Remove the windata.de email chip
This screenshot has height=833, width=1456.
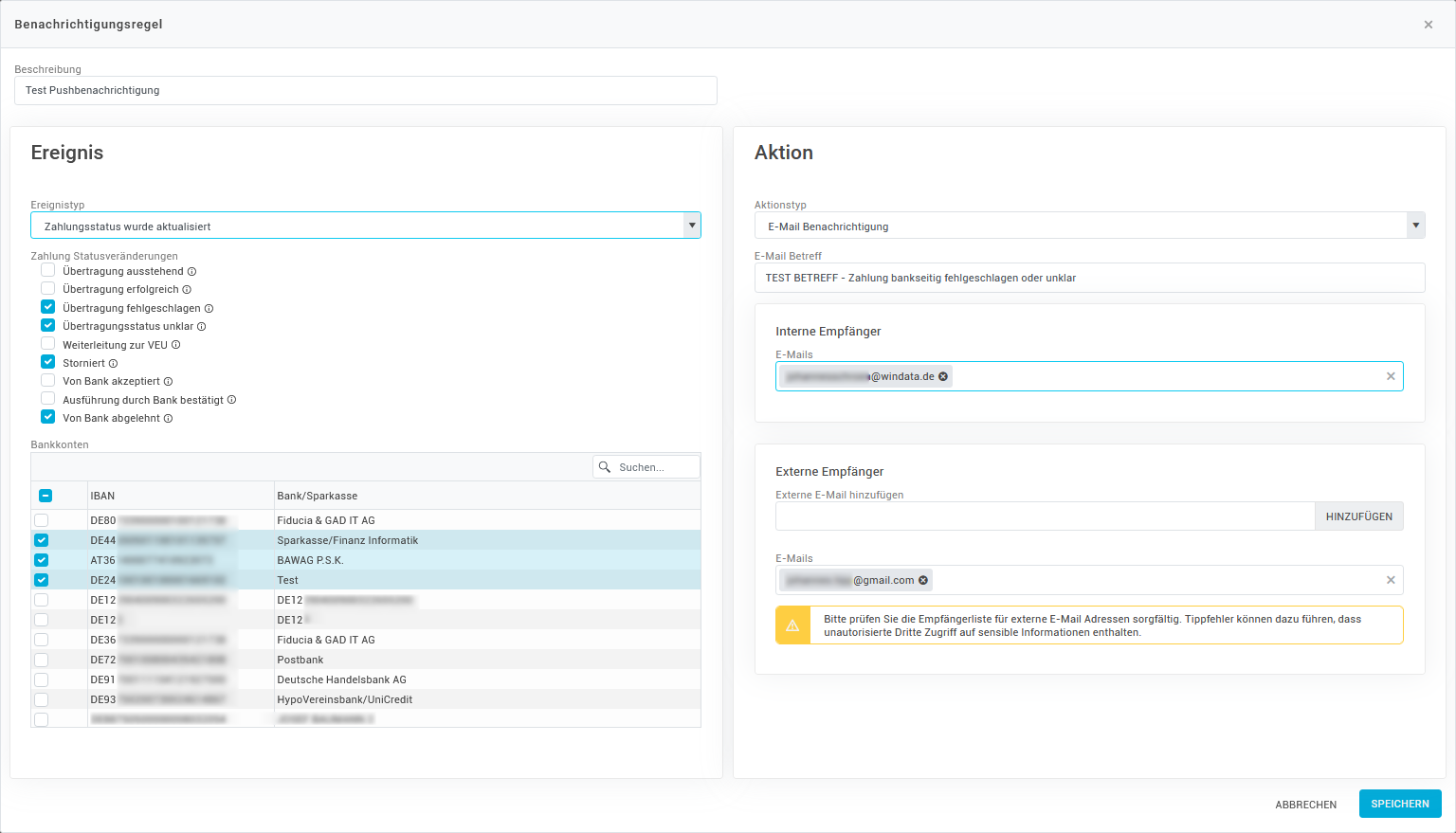[x=943, y=376]
